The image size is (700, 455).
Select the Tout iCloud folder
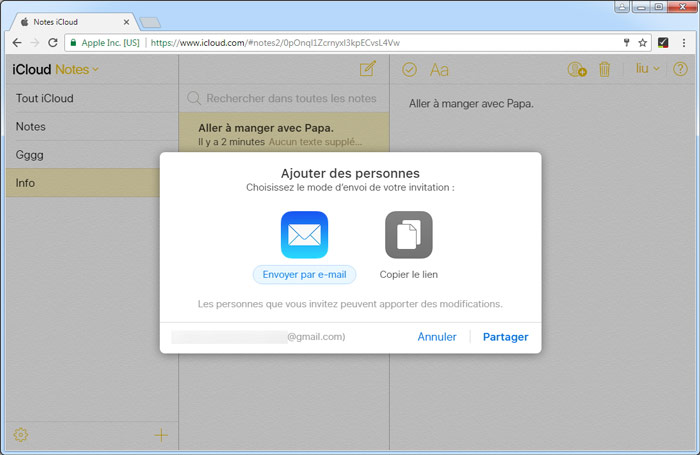click(92, 98)
